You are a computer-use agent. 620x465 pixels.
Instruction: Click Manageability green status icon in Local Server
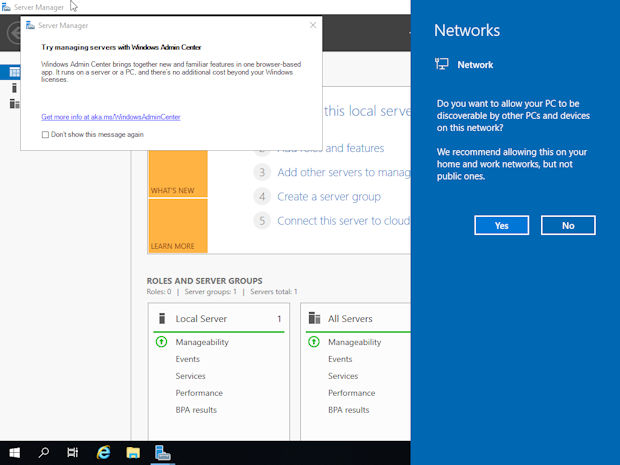click(161, 342)
